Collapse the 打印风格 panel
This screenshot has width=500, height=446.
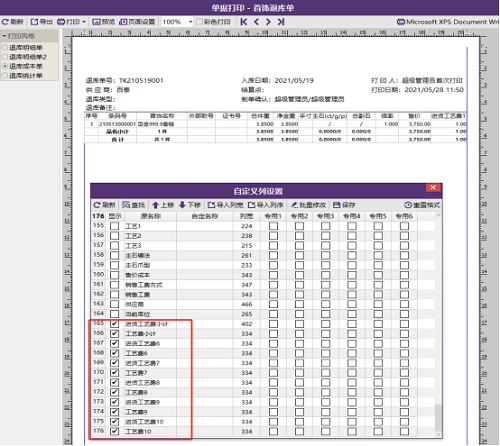[x=4, y=36]
